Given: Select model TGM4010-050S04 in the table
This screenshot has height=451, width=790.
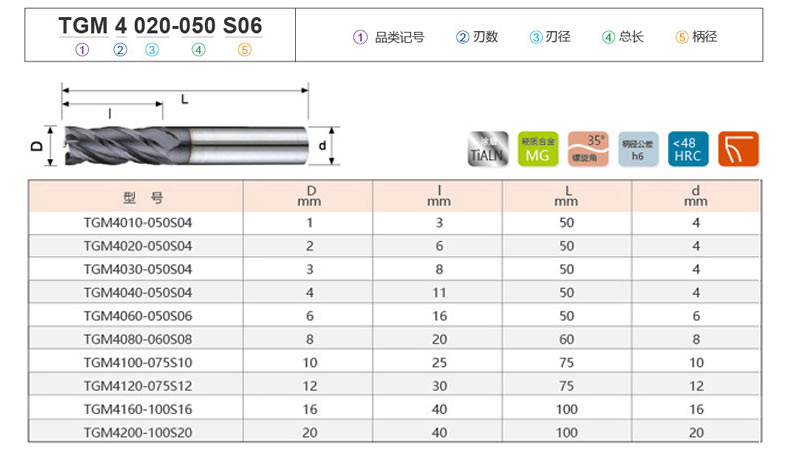Looking at the screenshot, I should 138,223.
